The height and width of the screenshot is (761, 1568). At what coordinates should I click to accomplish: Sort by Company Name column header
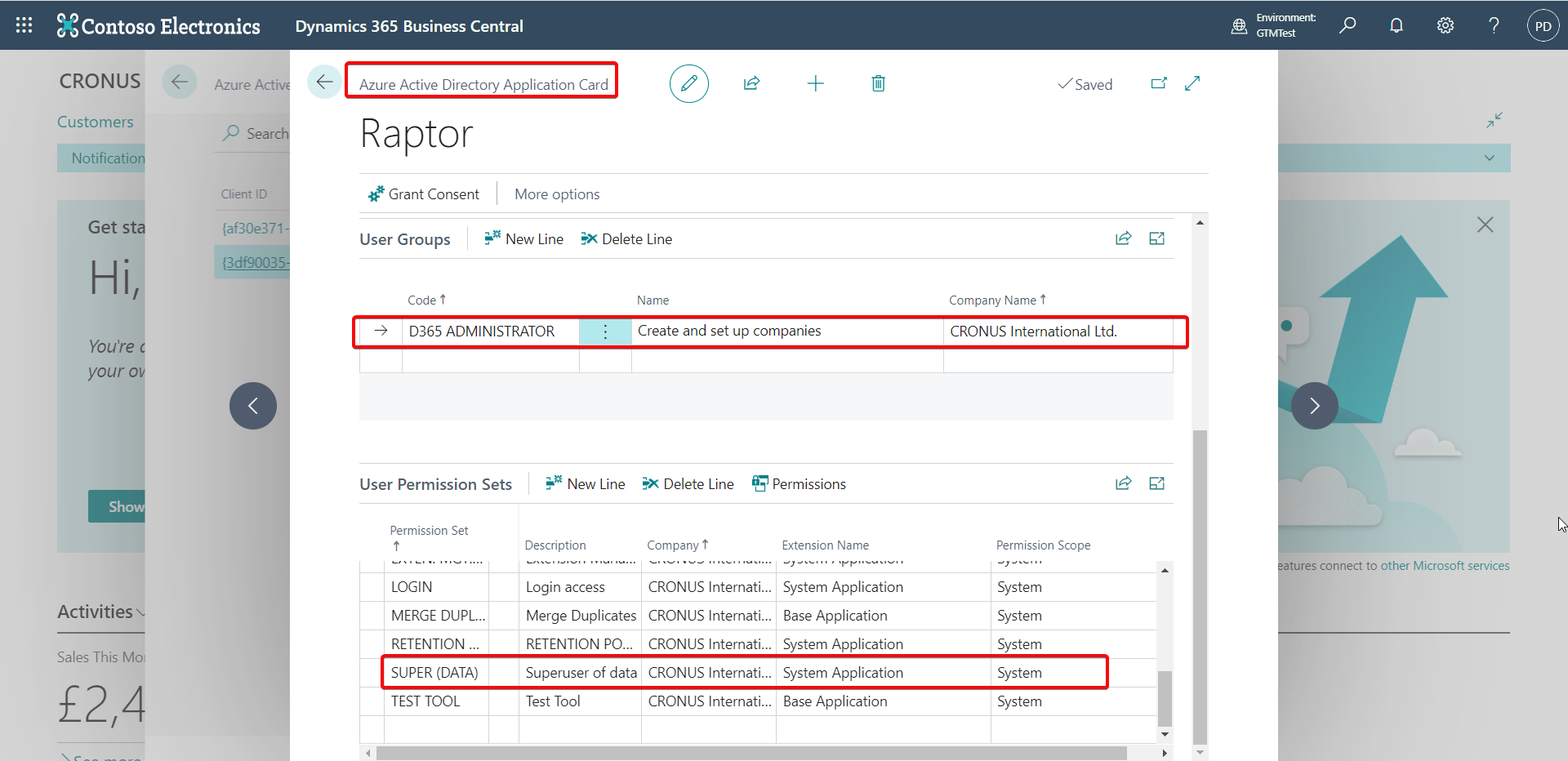pos(992,300)
